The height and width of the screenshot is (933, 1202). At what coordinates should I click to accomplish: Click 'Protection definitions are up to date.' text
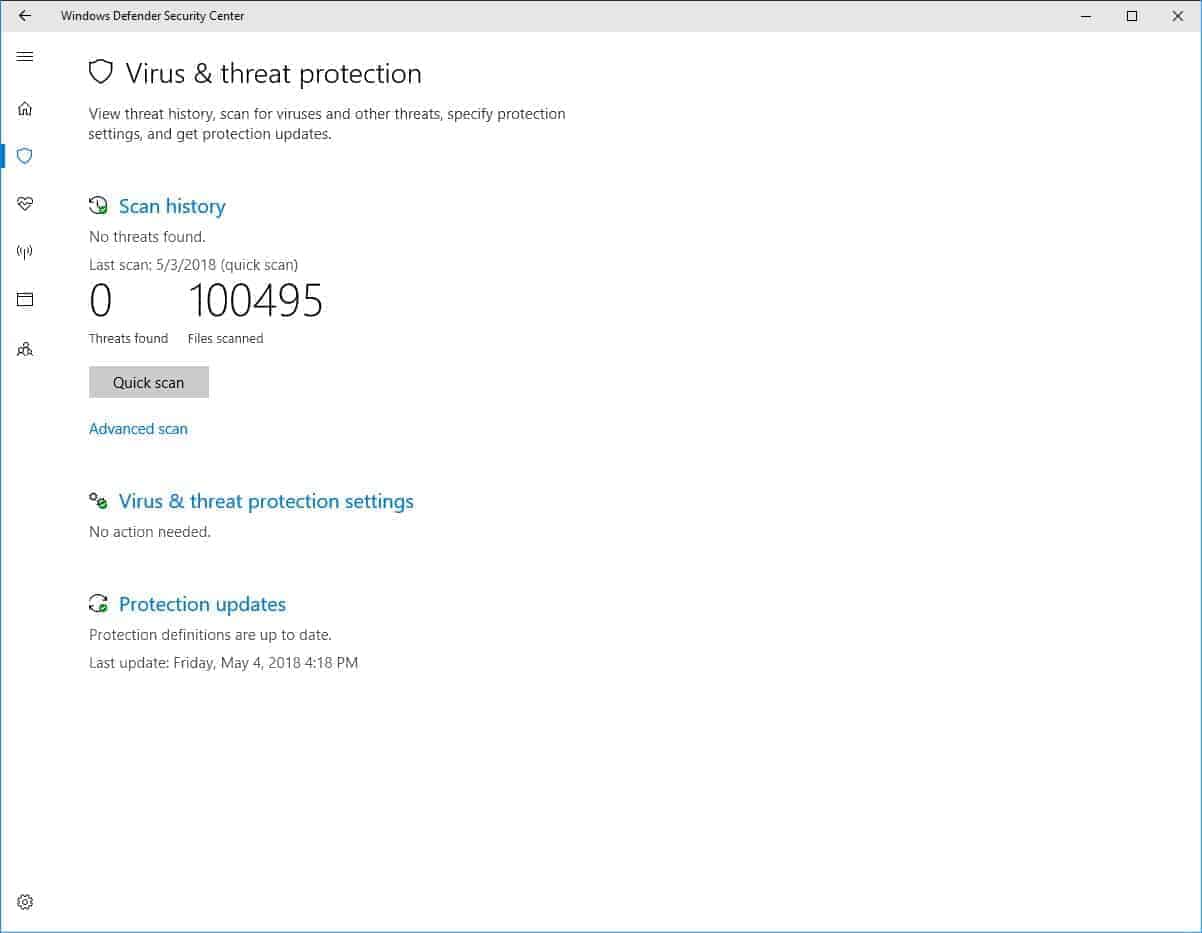210,635
